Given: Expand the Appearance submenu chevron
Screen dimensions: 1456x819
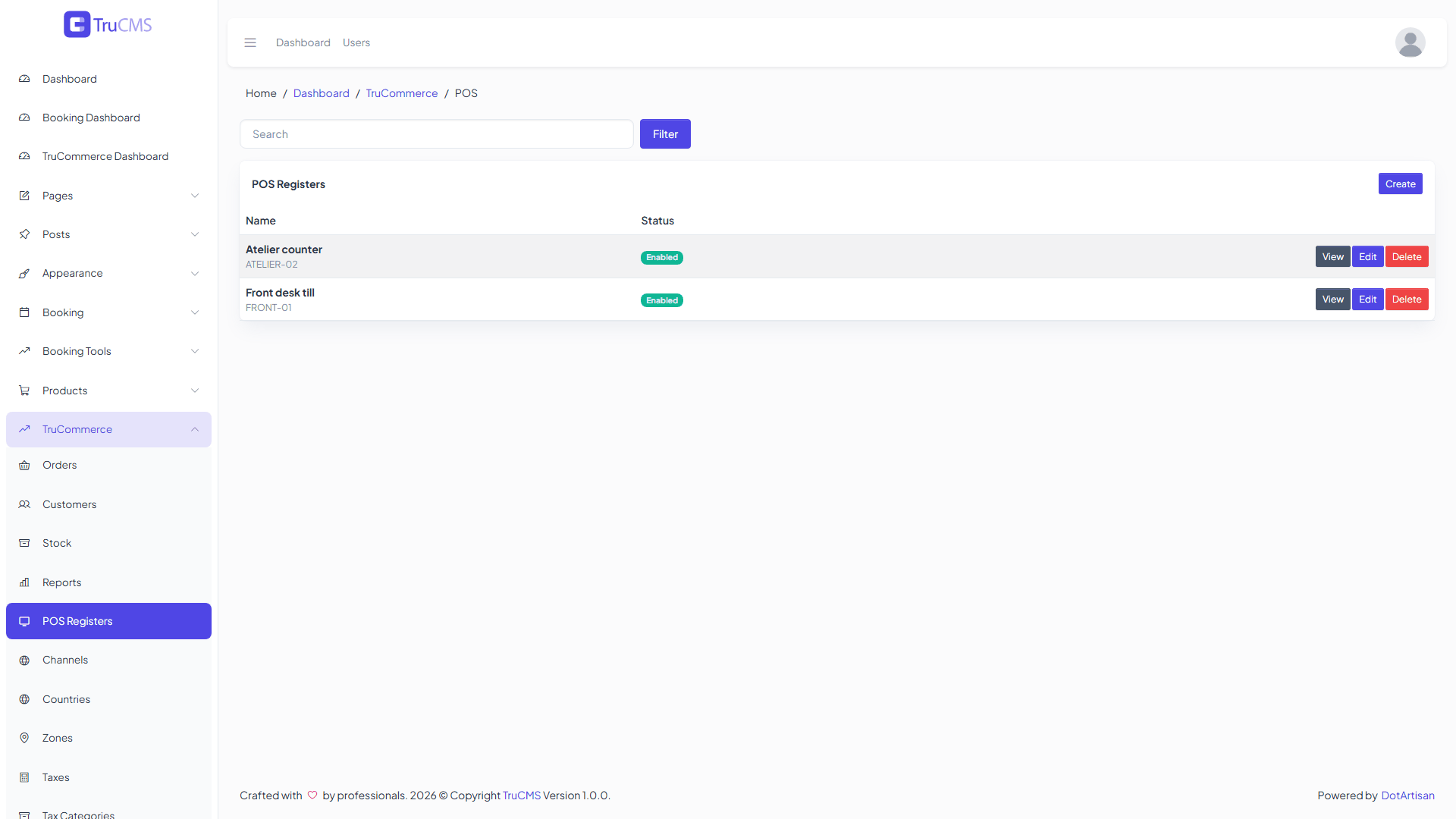Looking at the screenshot, I should coord(195,273).
